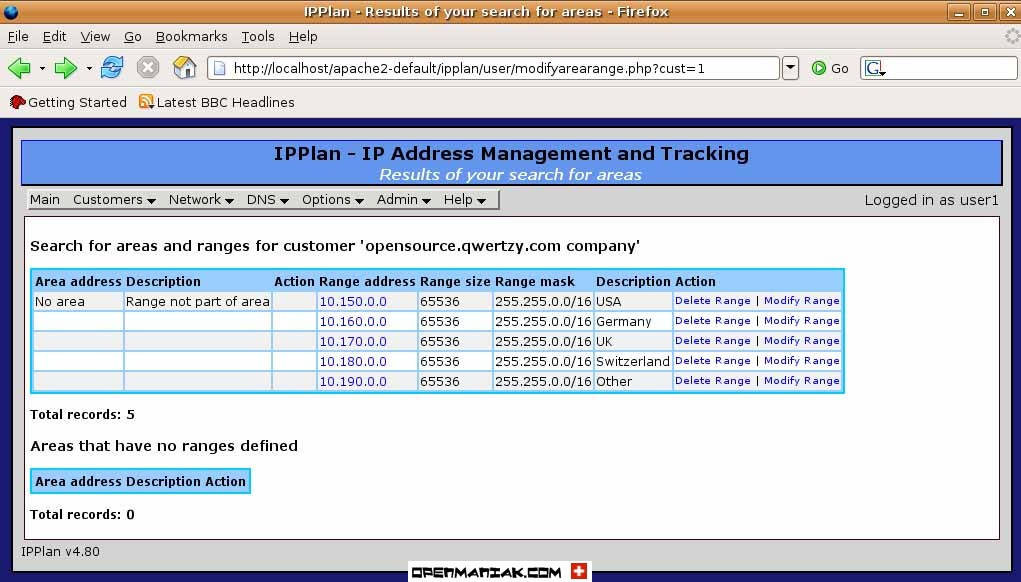Reload the page with the refresh icon
Viewport: 1021px width, 582px height.
click(112, 67)
